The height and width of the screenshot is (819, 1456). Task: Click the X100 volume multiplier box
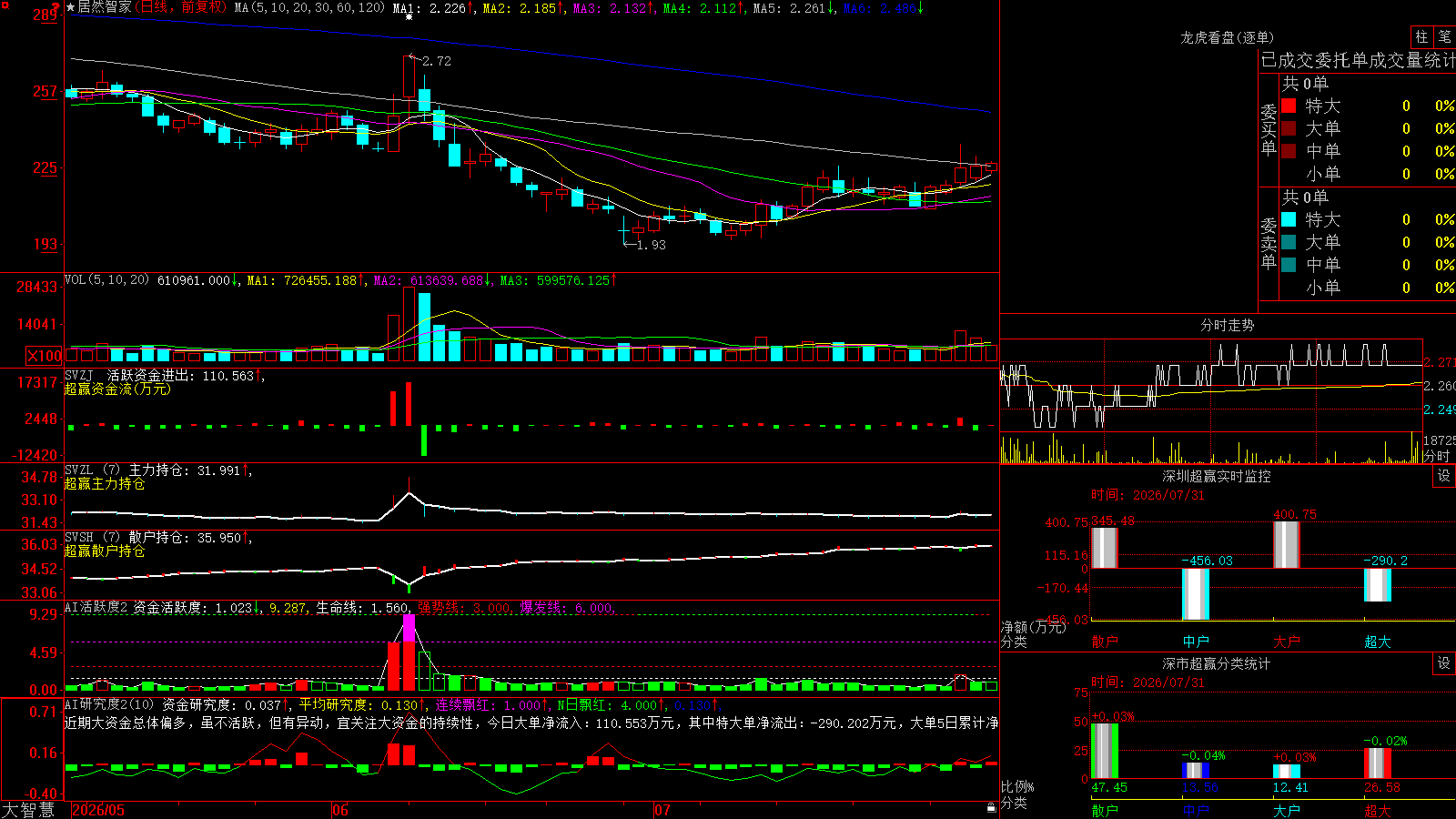tap(45, 356)
